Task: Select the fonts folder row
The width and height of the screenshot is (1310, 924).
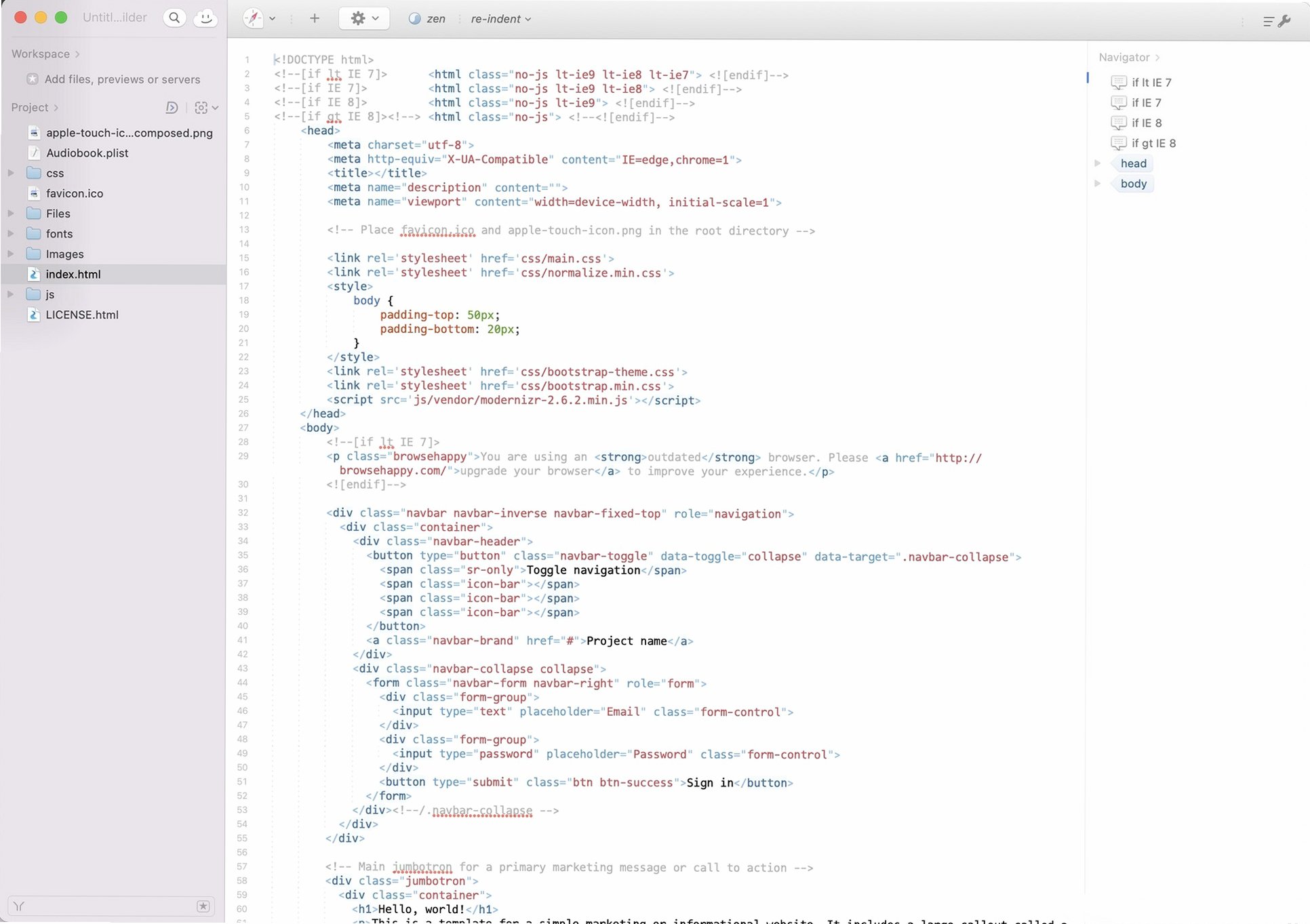Action: 113,234
